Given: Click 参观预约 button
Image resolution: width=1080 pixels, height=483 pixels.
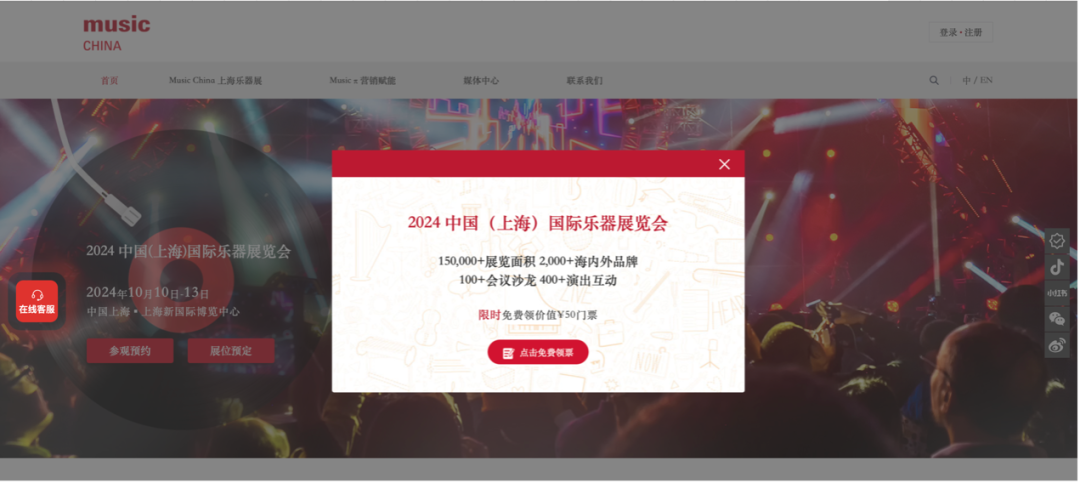Looking at the screenshot, I should (x=129, y=351).
